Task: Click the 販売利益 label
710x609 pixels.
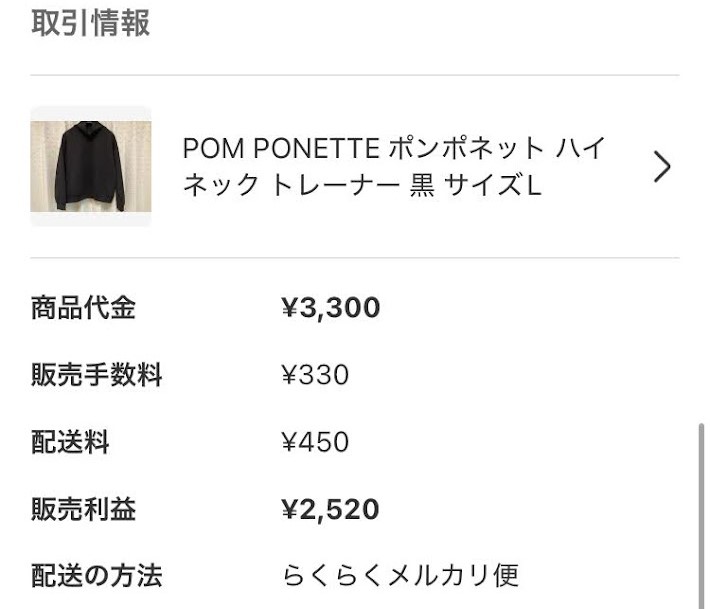Action: pyautogui.click(x=83, y=509)
